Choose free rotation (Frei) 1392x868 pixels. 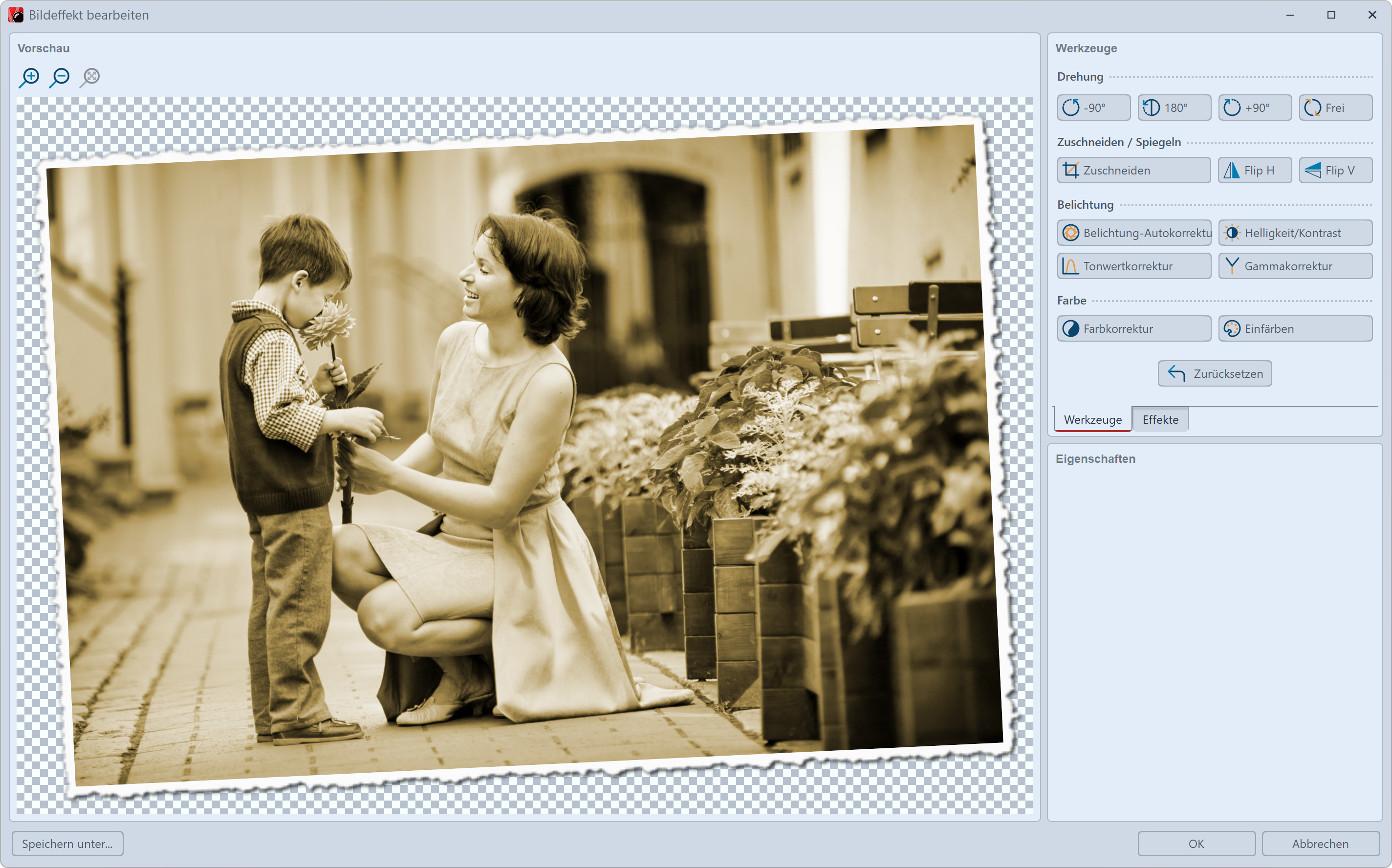[1335, 108]
